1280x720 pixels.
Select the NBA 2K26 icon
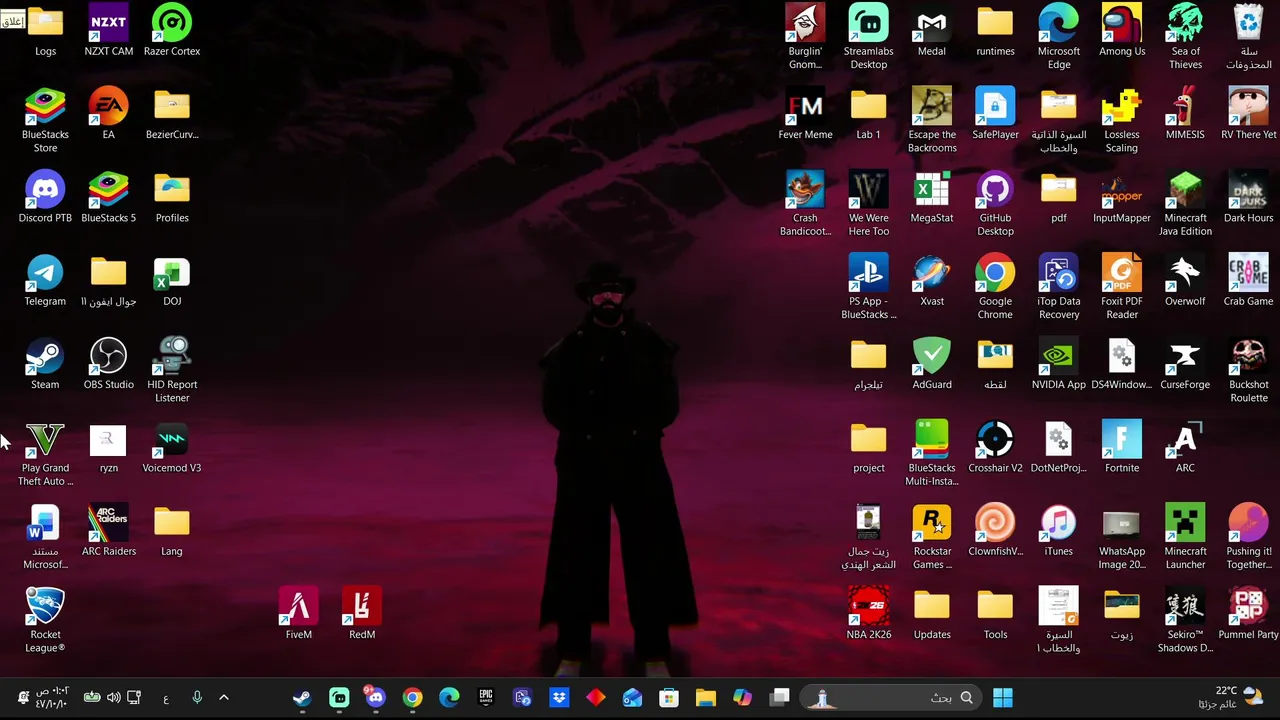pyautogui.click(x=868, y=615)
